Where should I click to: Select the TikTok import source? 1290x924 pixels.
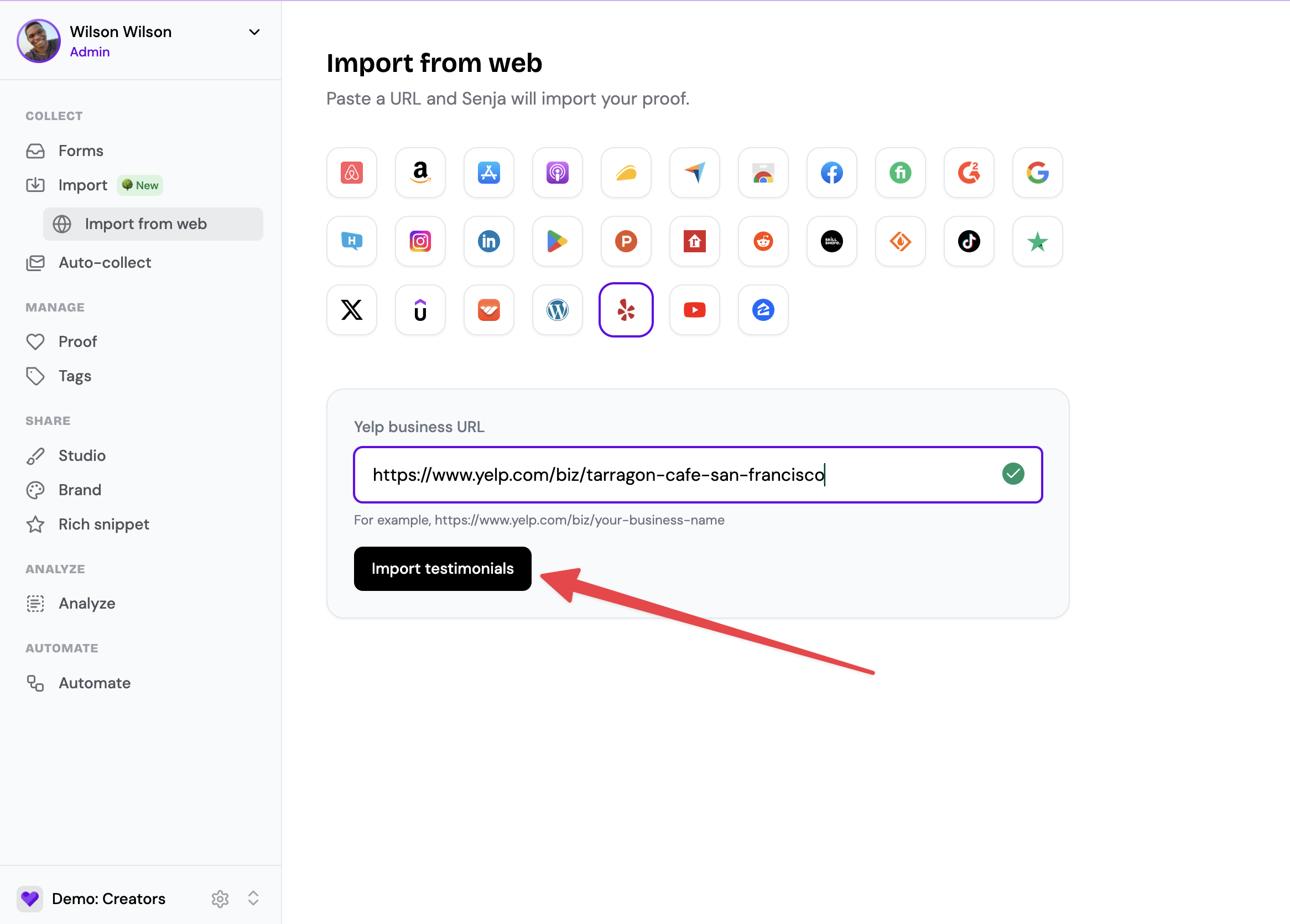click(969, 241)
